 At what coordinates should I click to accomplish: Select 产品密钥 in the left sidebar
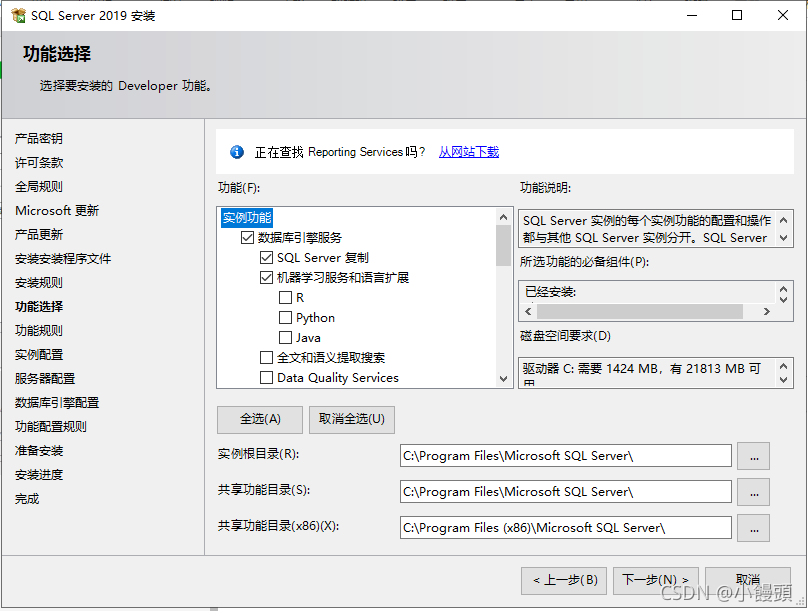(x=41, y=138)
